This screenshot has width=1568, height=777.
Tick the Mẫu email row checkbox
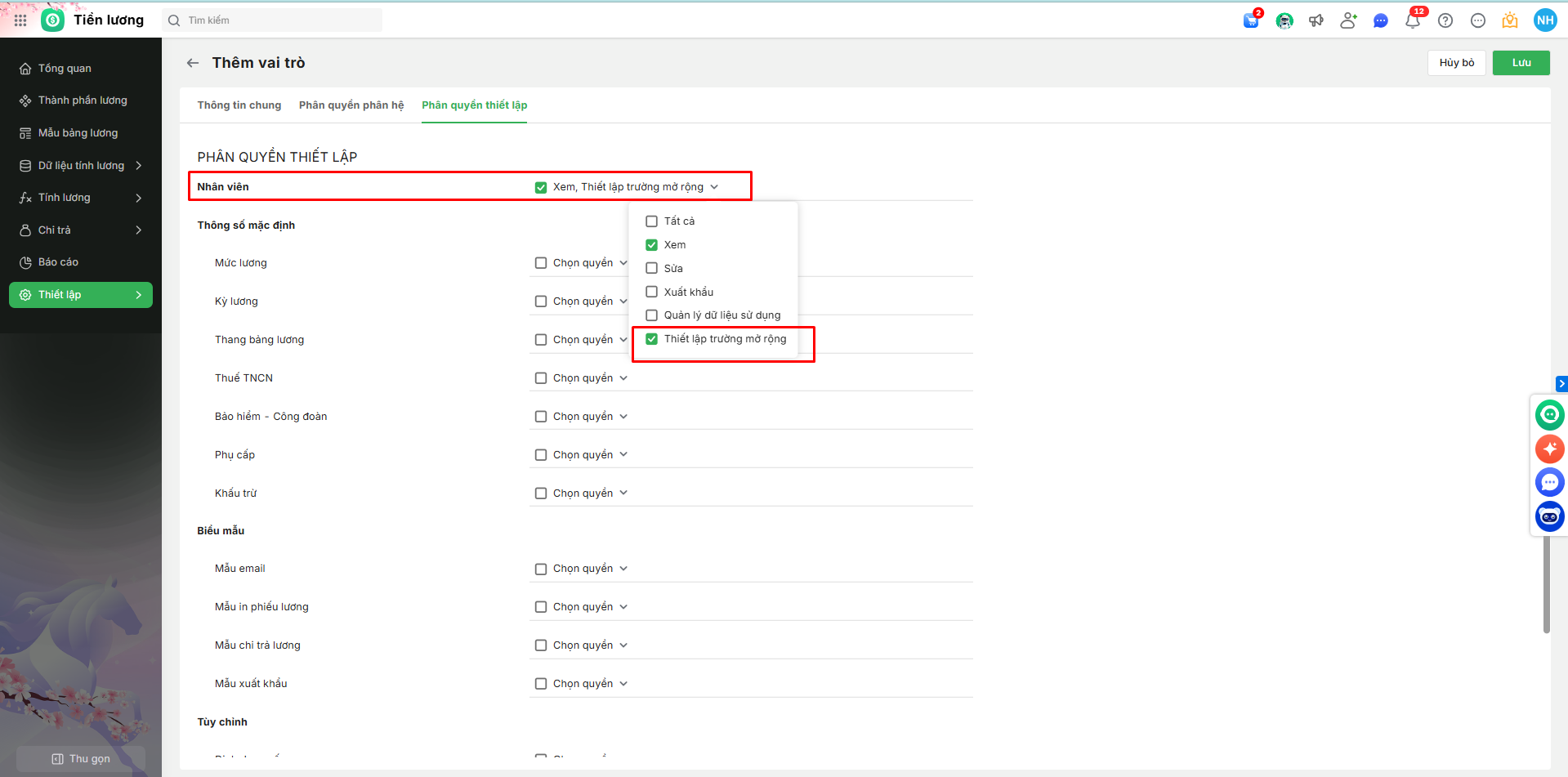(x=541, y=569)
